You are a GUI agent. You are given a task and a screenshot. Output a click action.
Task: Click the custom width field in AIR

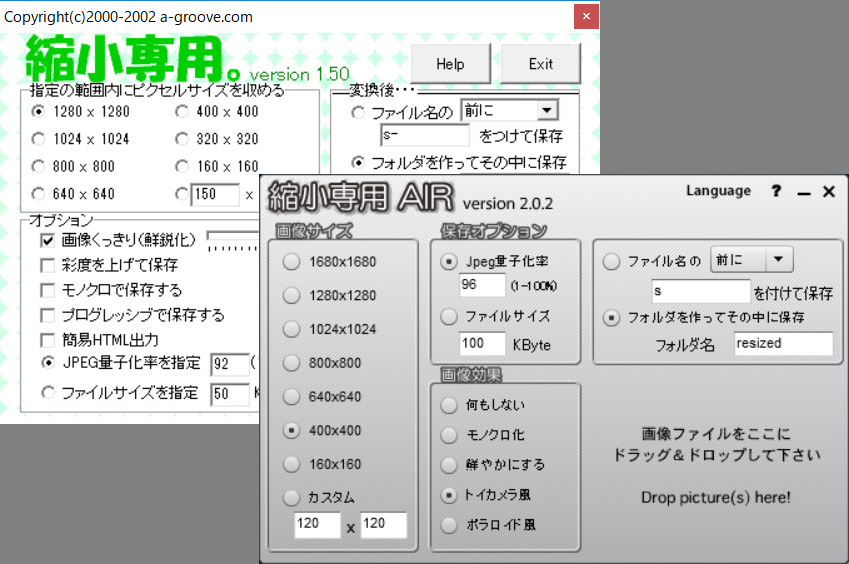click(x=317, y=524)
